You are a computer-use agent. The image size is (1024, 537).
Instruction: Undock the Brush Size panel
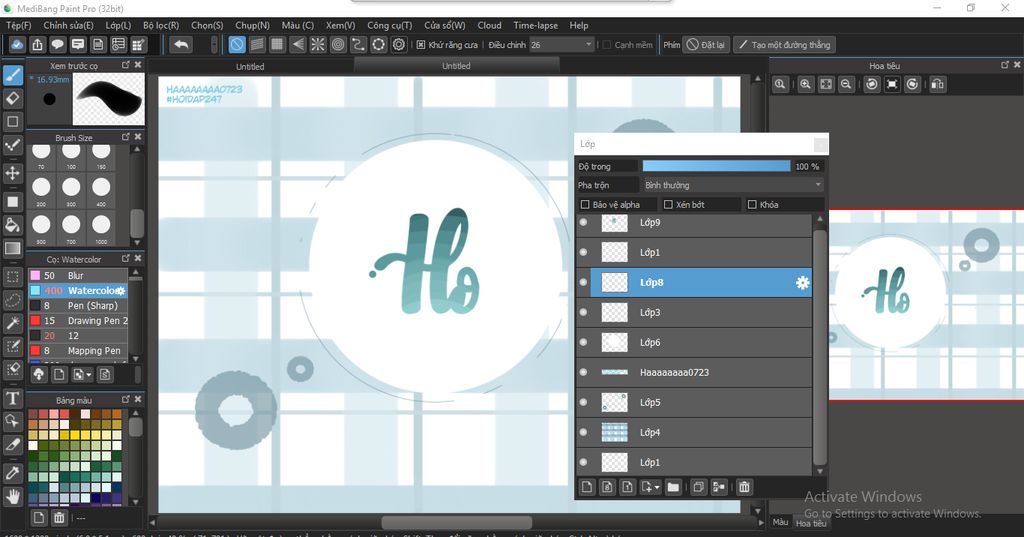point(126,137)
